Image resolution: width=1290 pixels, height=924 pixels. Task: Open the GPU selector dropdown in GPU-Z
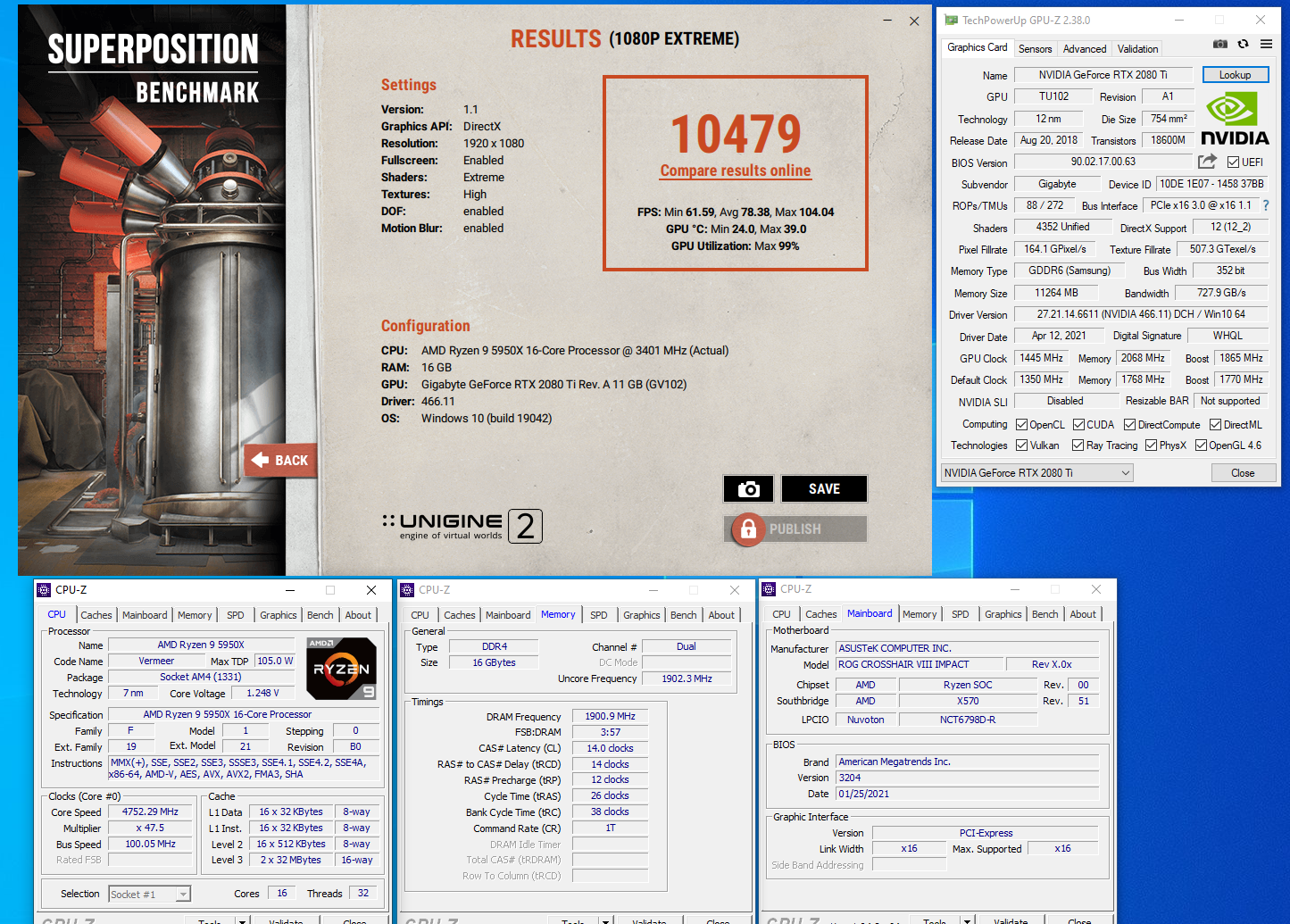(1037, 472)
